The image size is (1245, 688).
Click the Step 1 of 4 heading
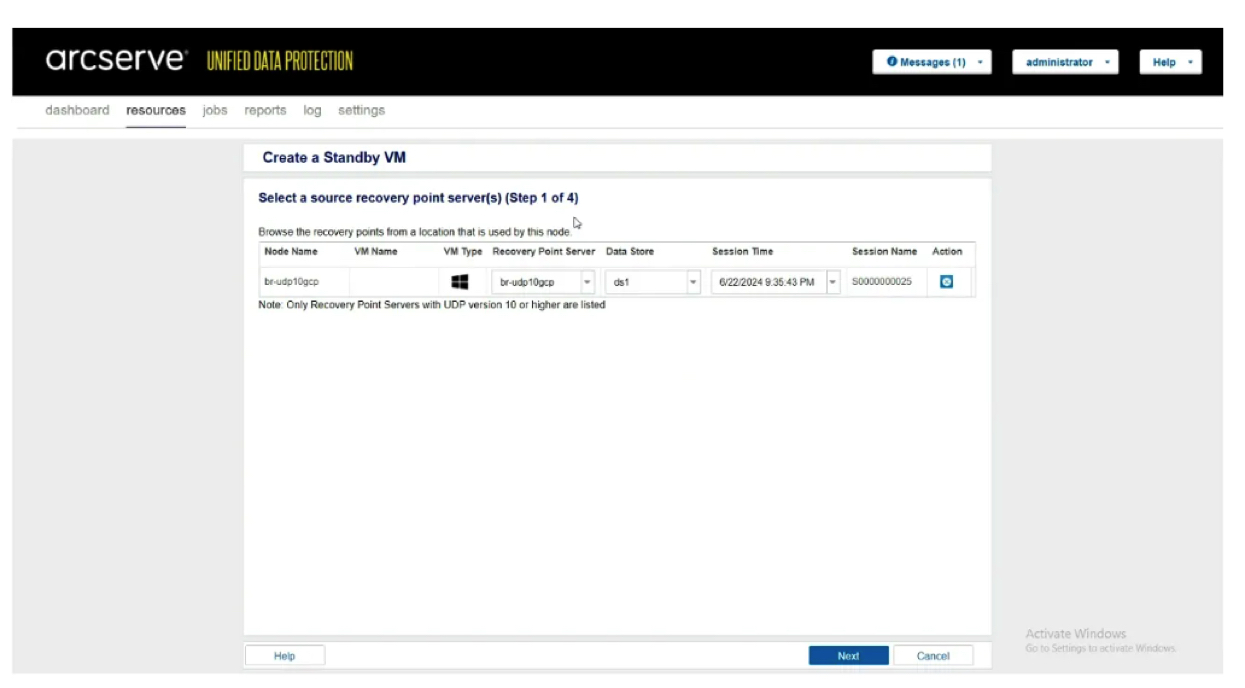[418, 198]
